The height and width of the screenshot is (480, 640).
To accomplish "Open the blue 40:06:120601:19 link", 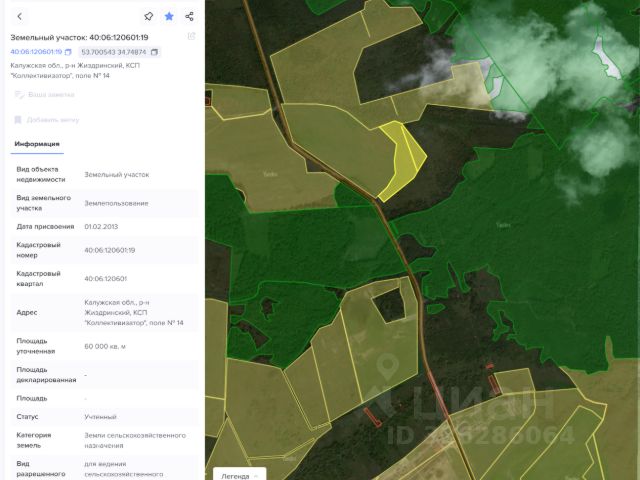I will point(36,52).
